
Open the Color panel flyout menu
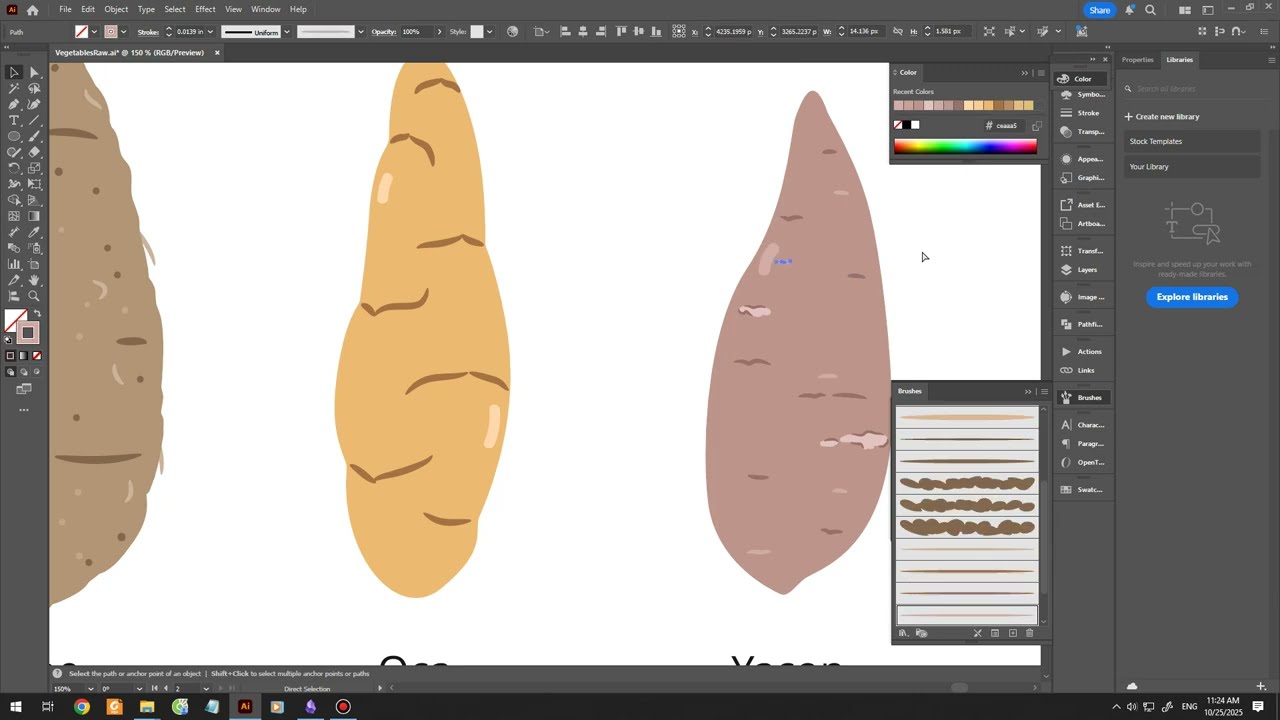1041,73
